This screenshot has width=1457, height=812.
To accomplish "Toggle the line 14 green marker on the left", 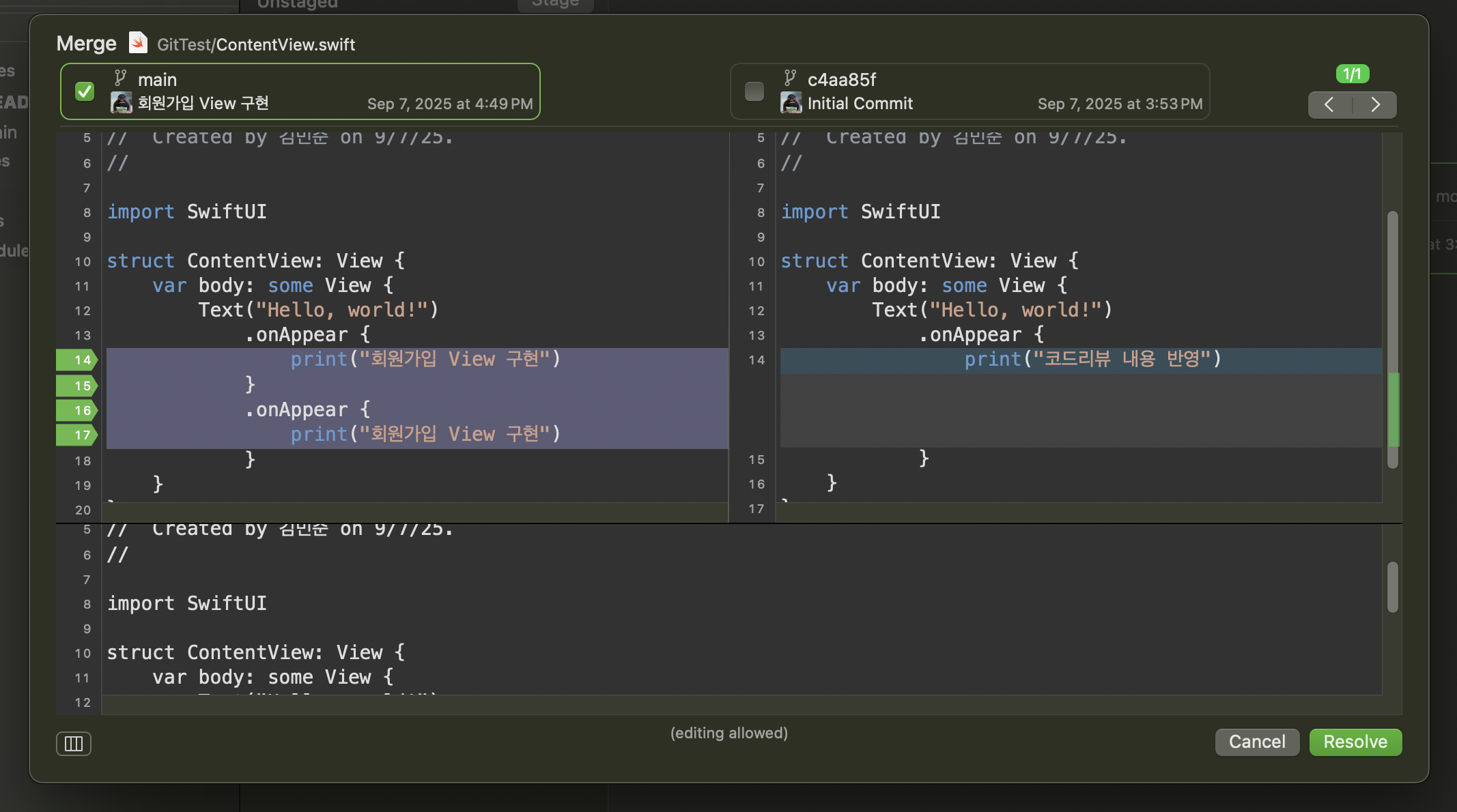I will [x=76, y=360].
